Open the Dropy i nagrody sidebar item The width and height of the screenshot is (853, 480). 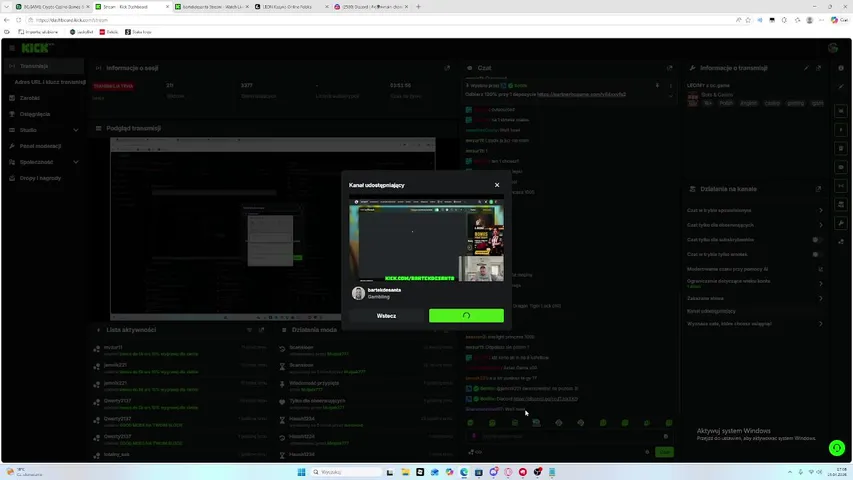coord(42,178)
